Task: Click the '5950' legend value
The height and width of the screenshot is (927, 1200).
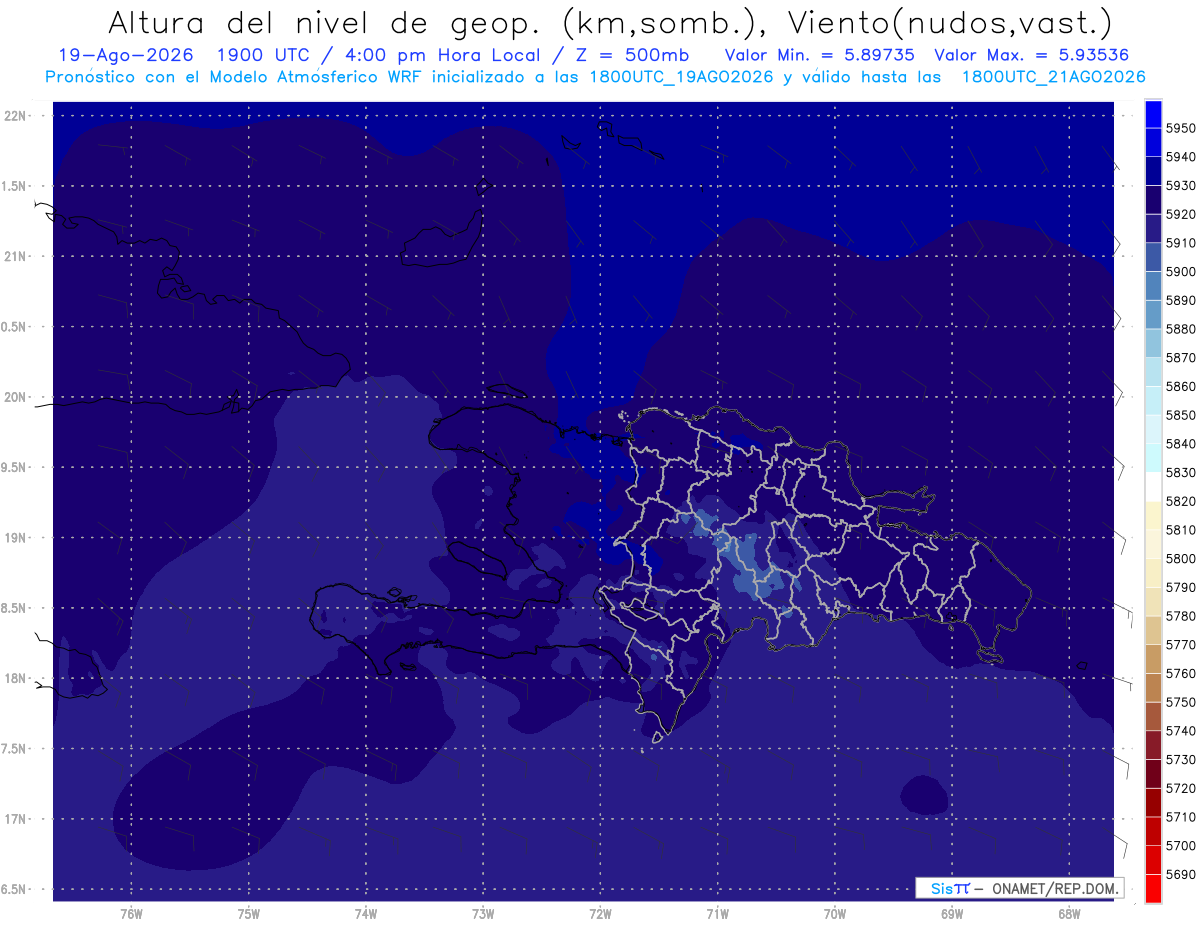Action: pyautogui.click(x=1181, y=128)
